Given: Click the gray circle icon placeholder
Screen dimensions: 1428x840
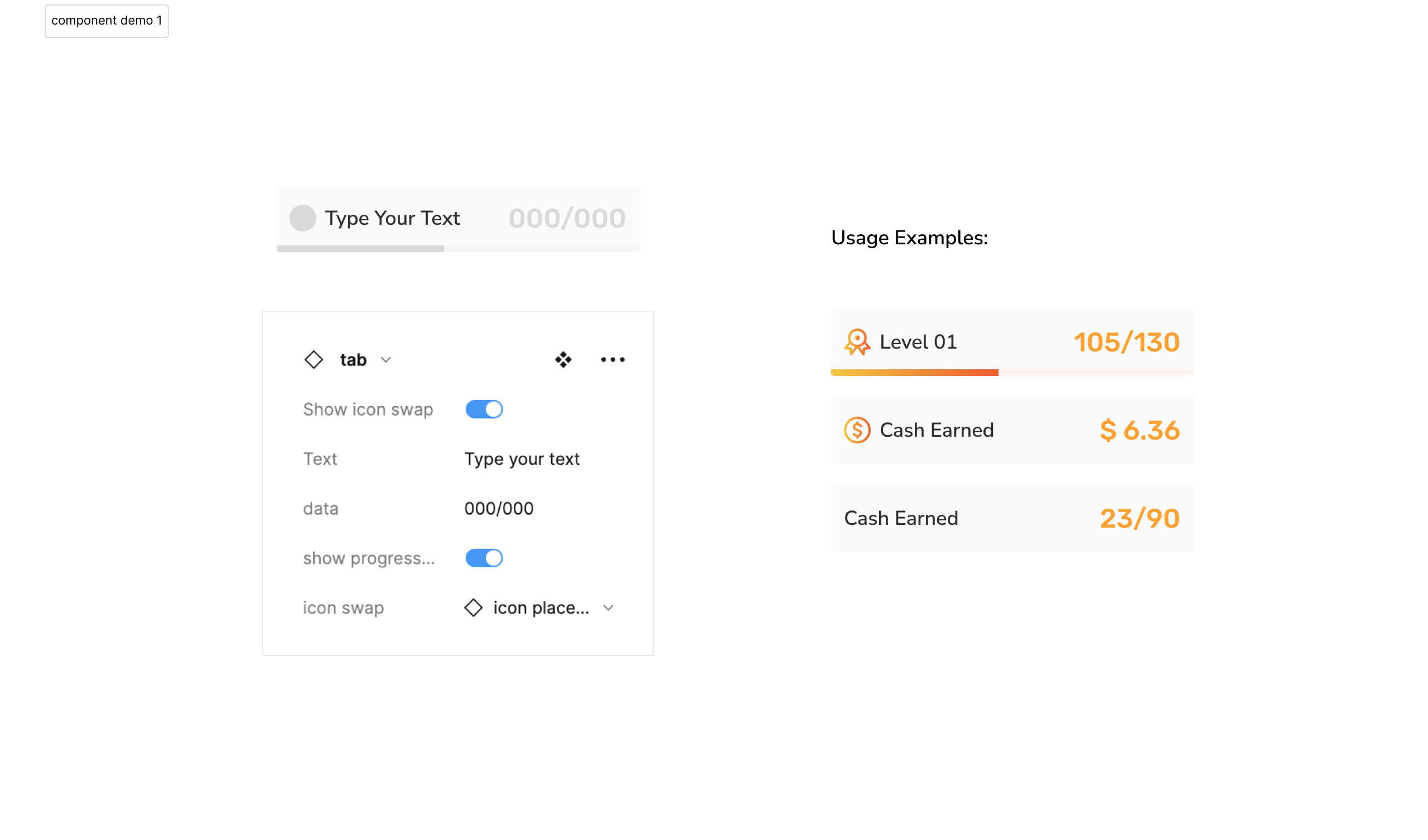Looking at the screenshot, I should [x=302, y=218].
